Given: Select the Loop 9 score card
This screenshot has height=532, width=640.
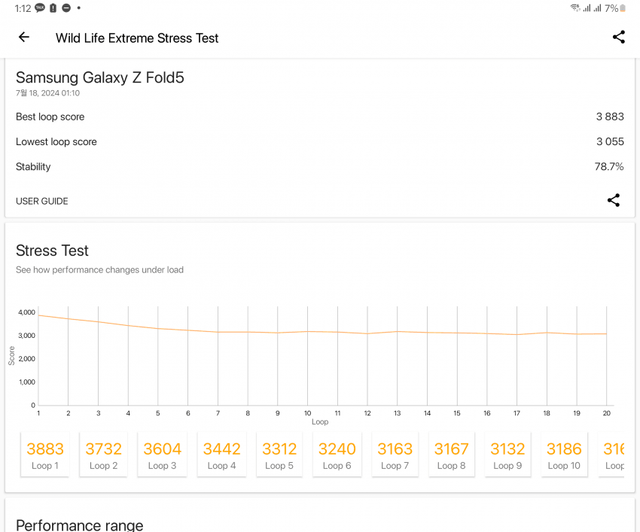Looking at the screenshot, I should 508,455.
